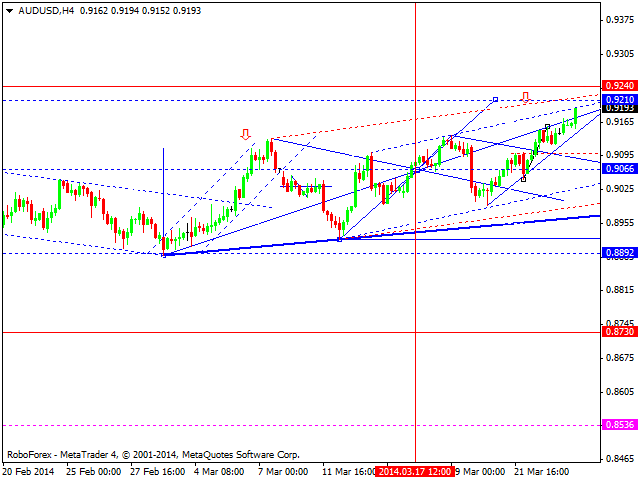640x480 pixels.
Task: Select the current price 0.9193 label
Action: pos(619,108)
